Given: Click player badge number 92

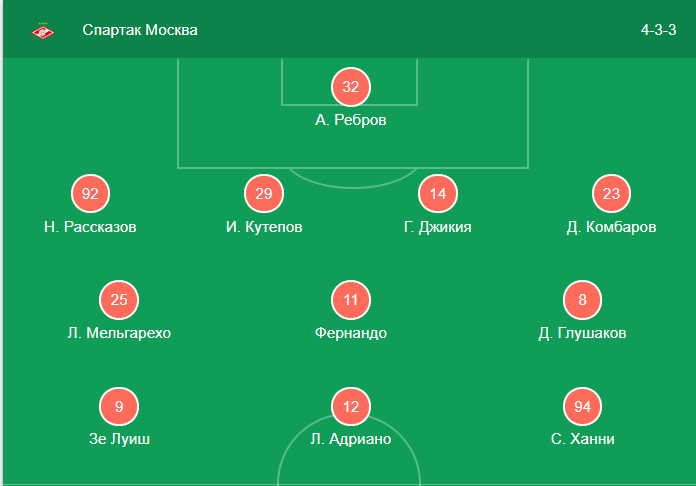Looking at the screenshot, I should (x=90, y=194).
